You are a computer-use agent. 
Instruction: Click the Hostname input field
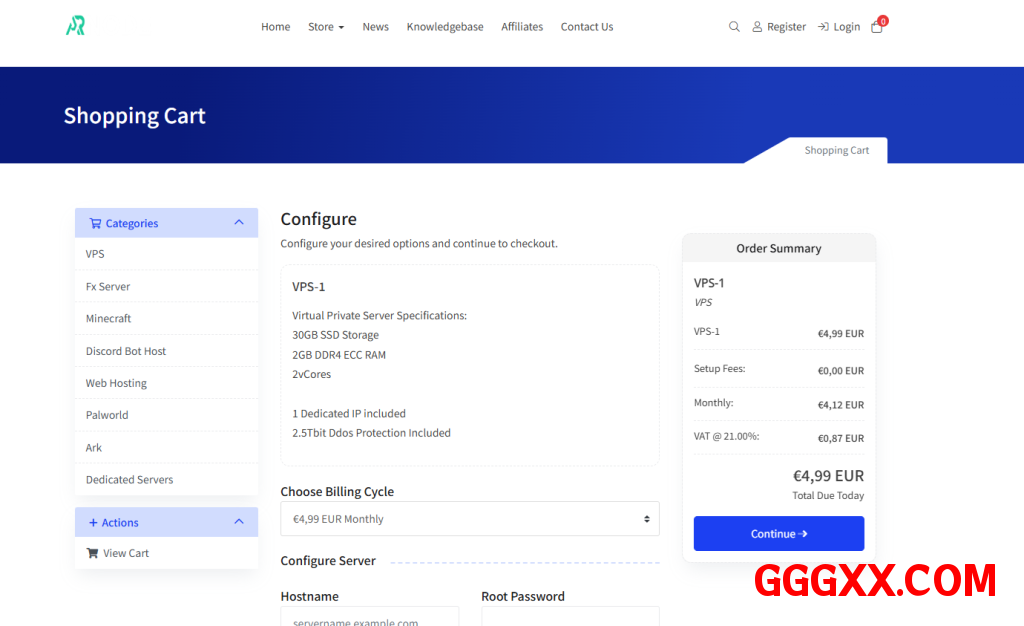point(369,618)
